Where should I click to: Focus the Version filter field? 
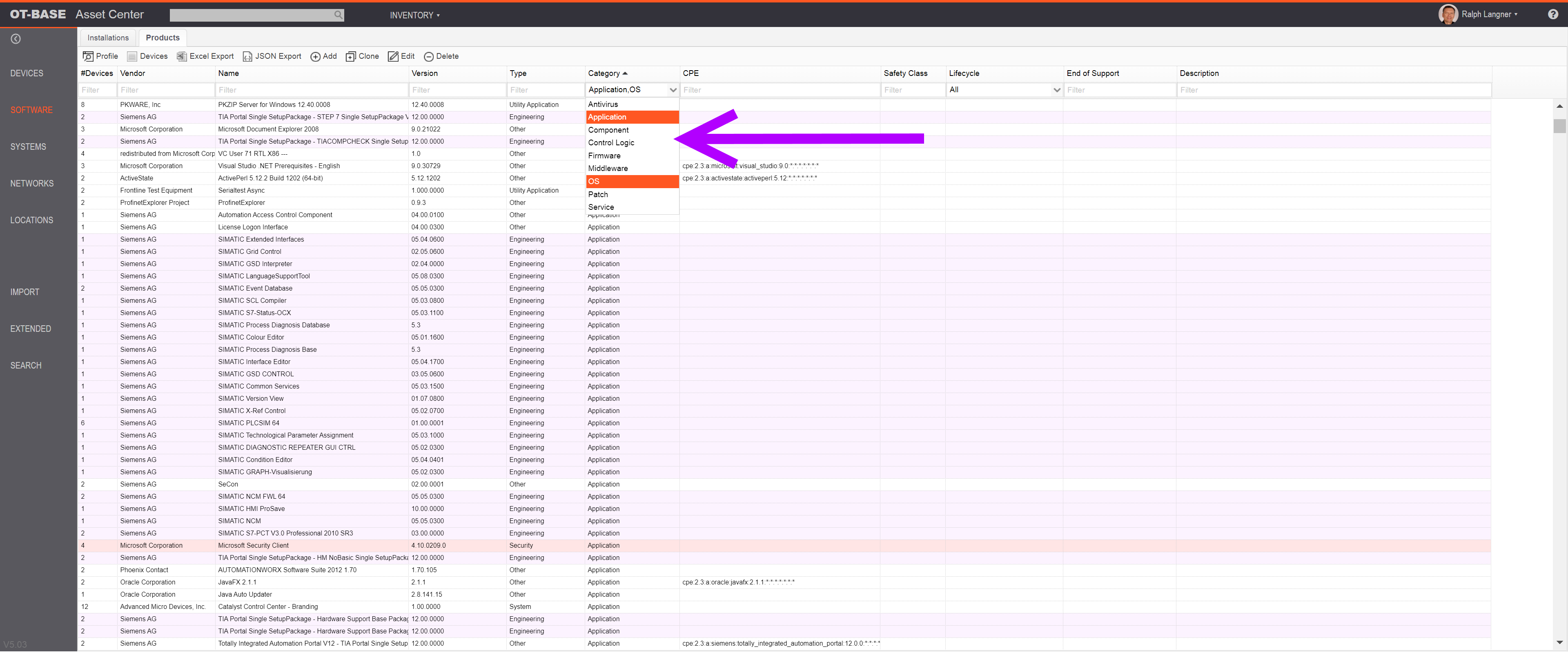pyautogui.click(x=458, y=90)
